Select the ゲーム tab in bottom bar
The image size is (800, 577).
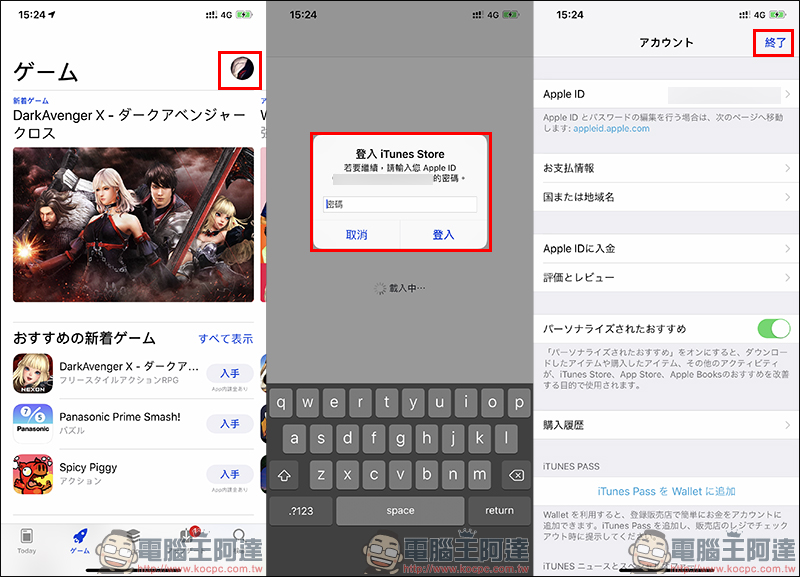(80, 541)
